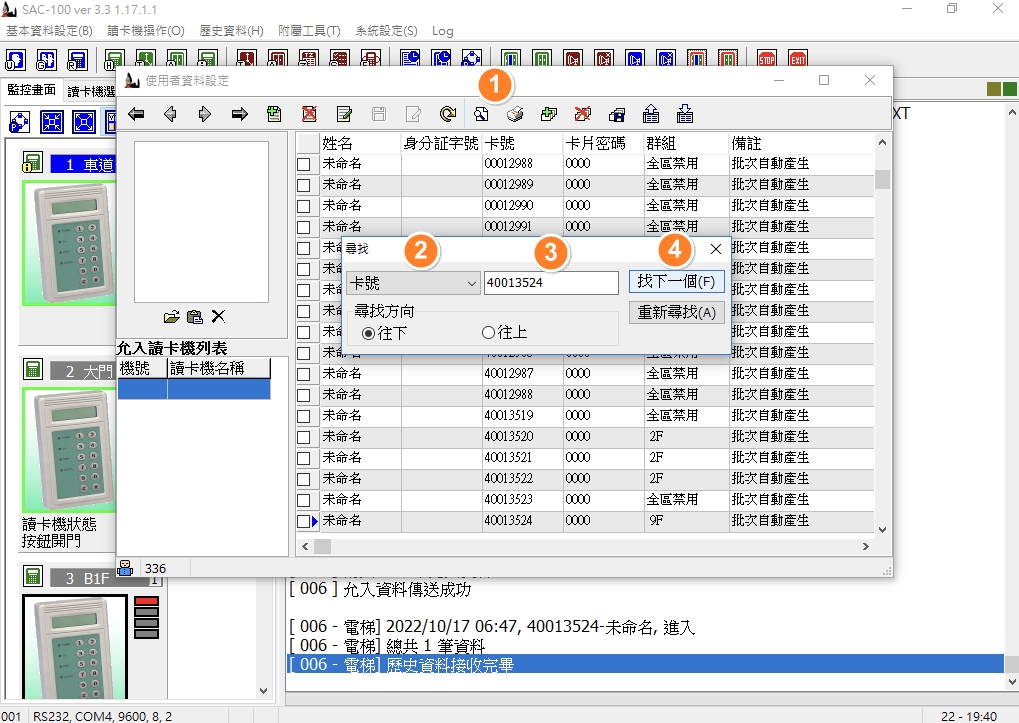This screenshot has height=723, width=1019.
Task: Tick checkbox beside card number 00012988
Action: click(303, 164)
